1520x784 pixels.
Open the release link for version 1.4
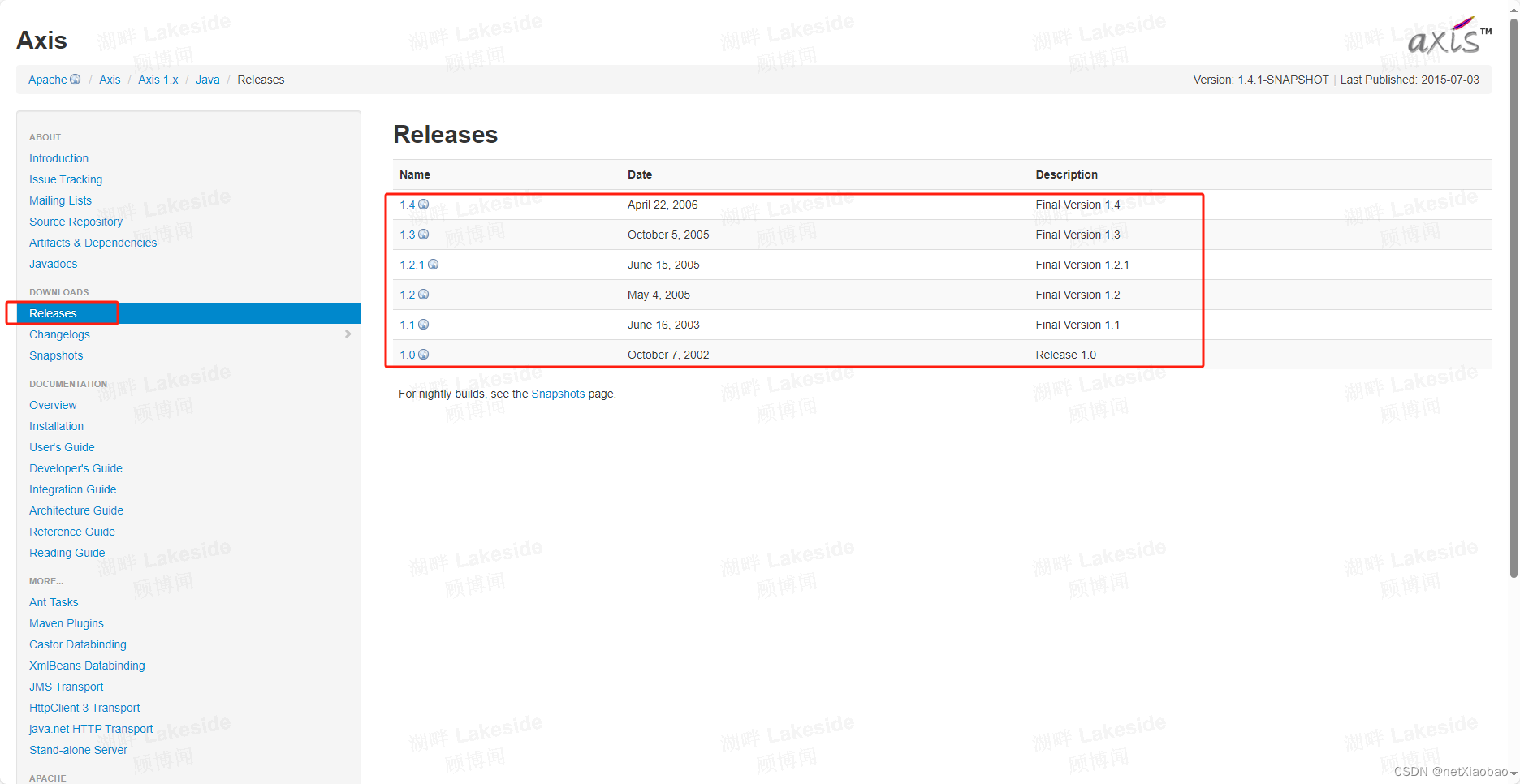(x=408, y=205)
